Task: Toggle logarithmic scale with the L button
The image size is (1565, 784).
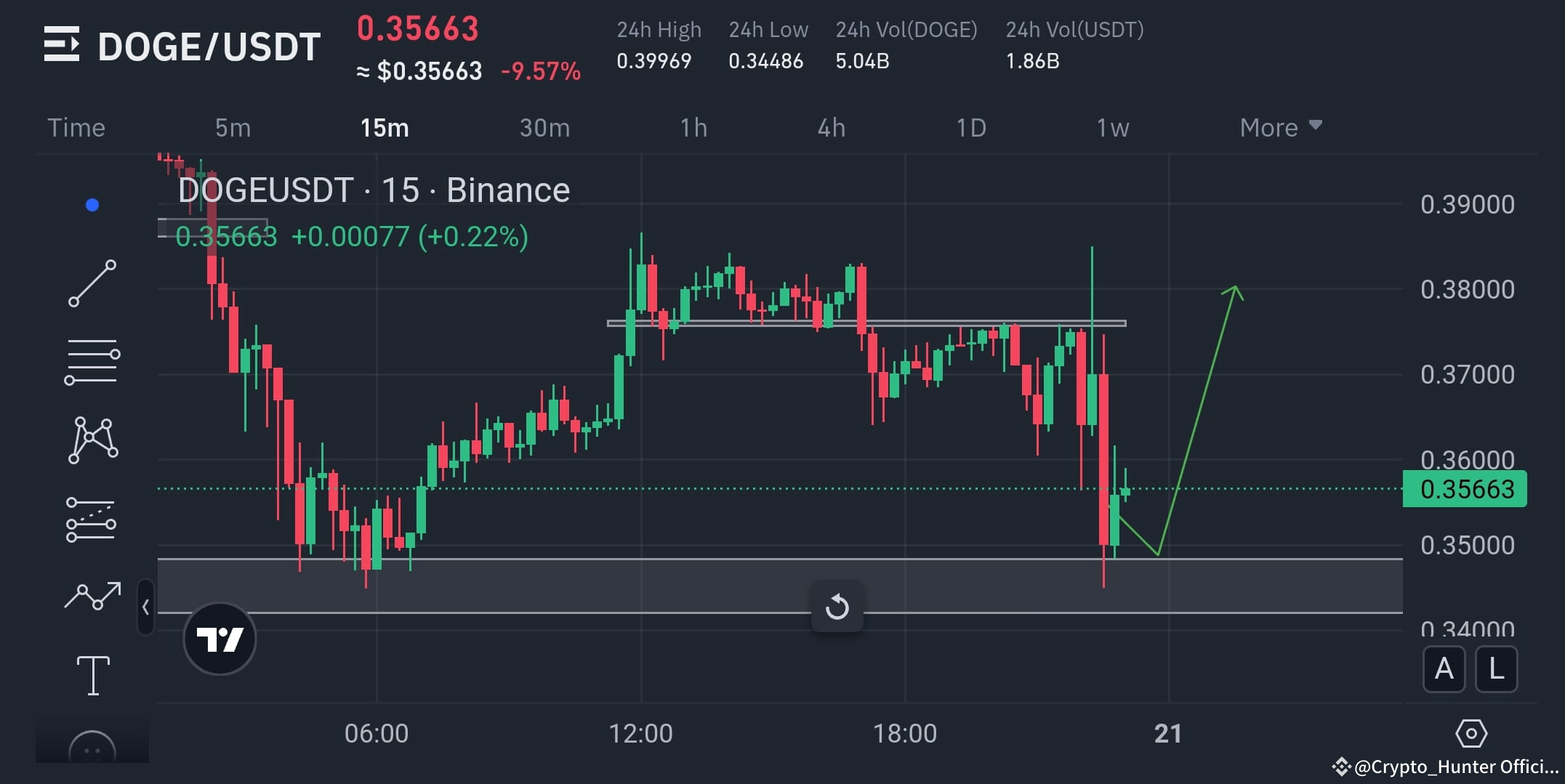Action: pos(1497,670)
